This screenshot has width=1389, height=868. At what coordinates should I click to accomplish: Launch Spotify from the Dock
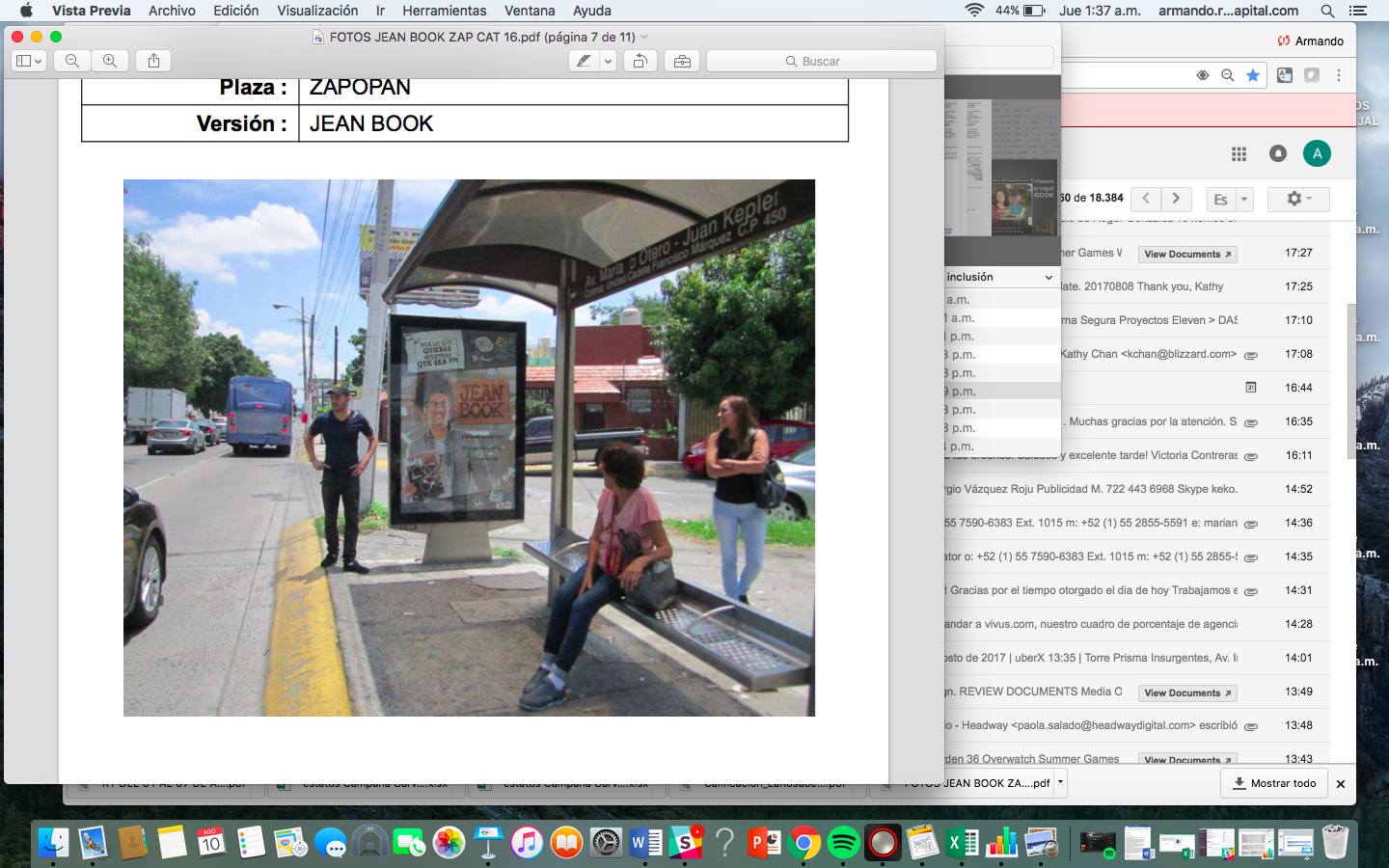(843, 843)
